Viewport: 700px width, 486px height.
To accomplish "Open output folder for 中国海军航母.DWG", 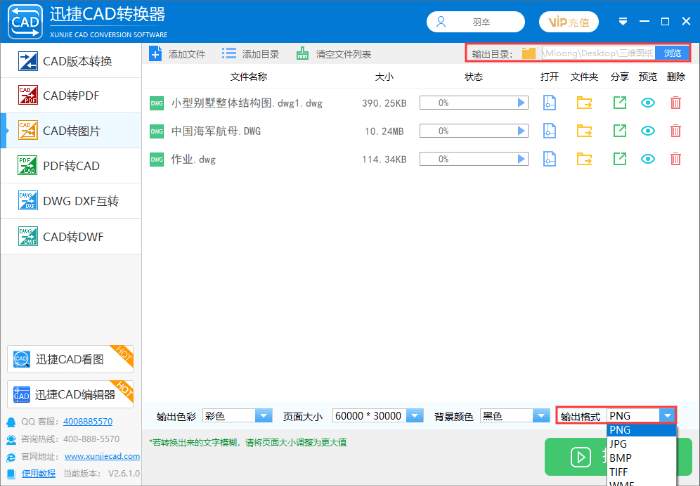I will [x=584, y=131].
